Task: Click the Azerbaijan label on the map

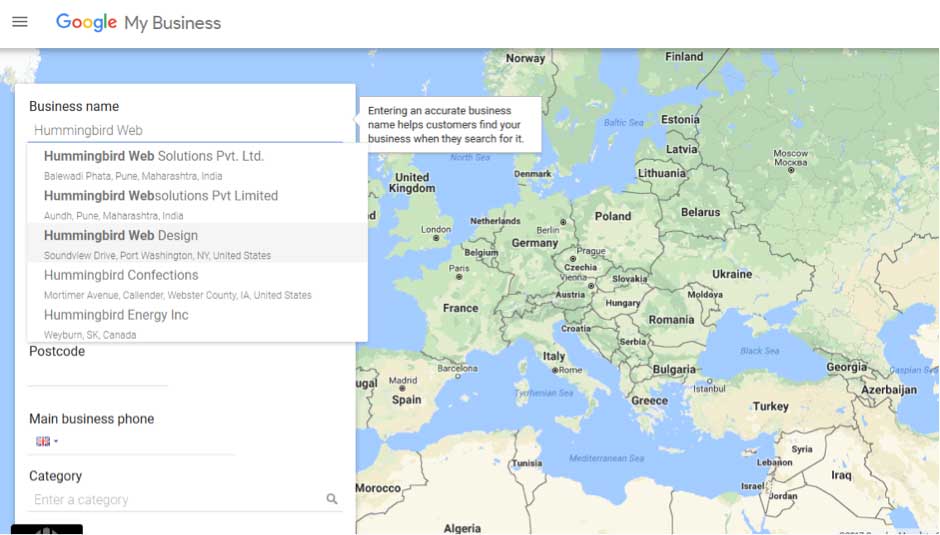Action: [888, 390]
